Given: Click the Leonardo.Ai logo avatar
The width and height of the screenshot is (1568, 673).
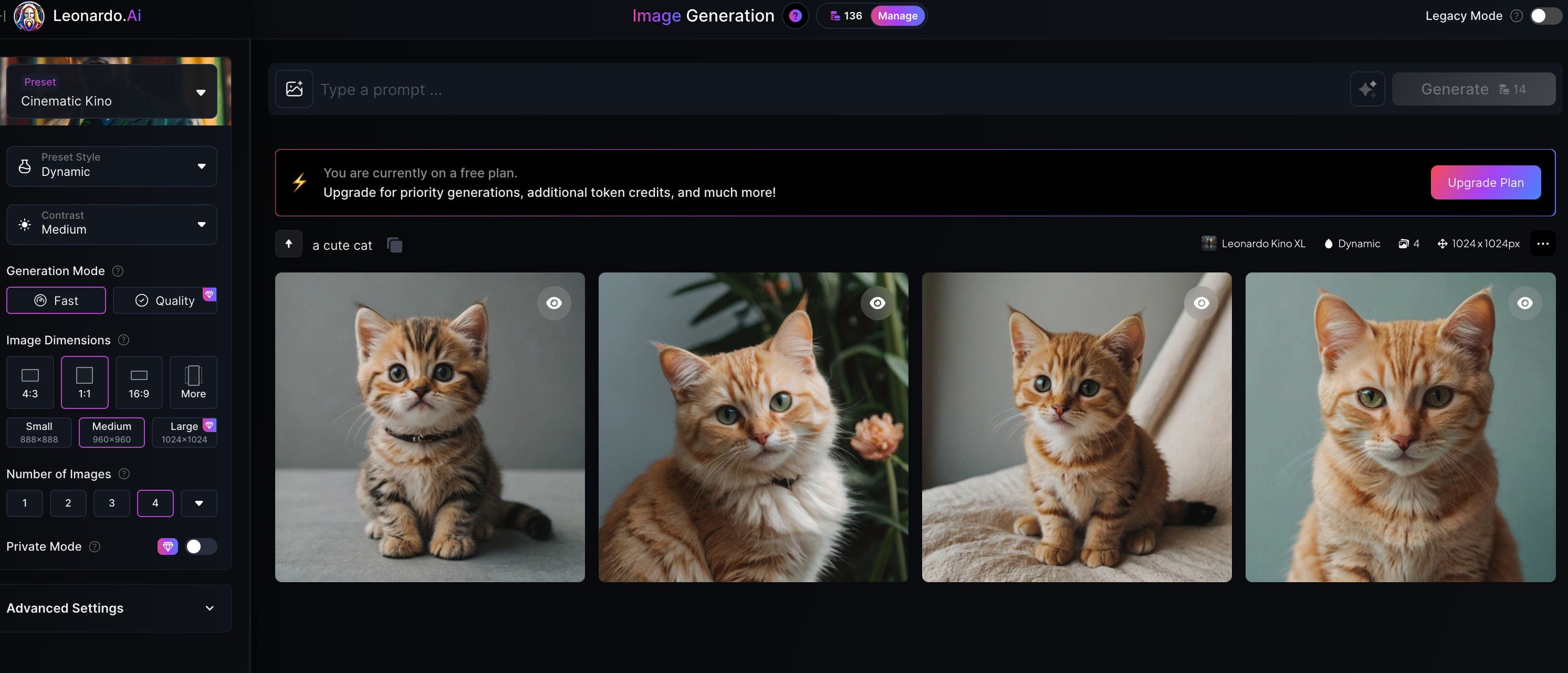Looking at the screenshot, I should click(x=28, y=16).
